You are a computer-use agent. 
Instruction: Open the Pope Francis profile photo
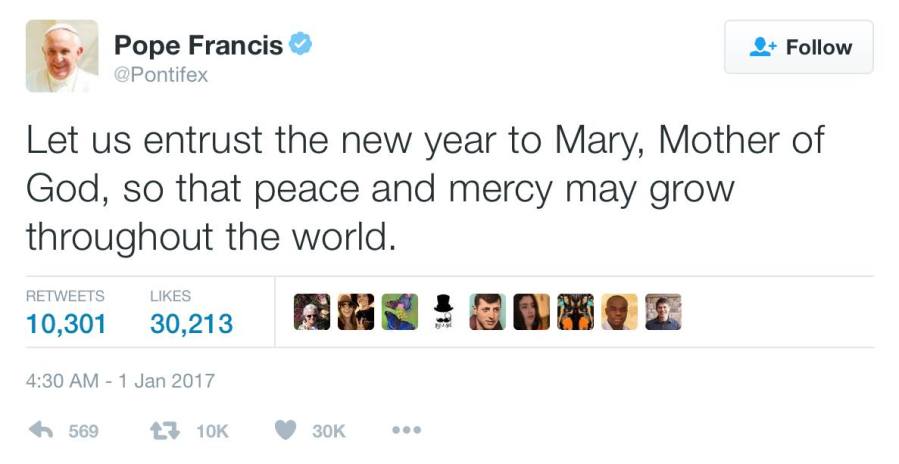tap(62, 56)
